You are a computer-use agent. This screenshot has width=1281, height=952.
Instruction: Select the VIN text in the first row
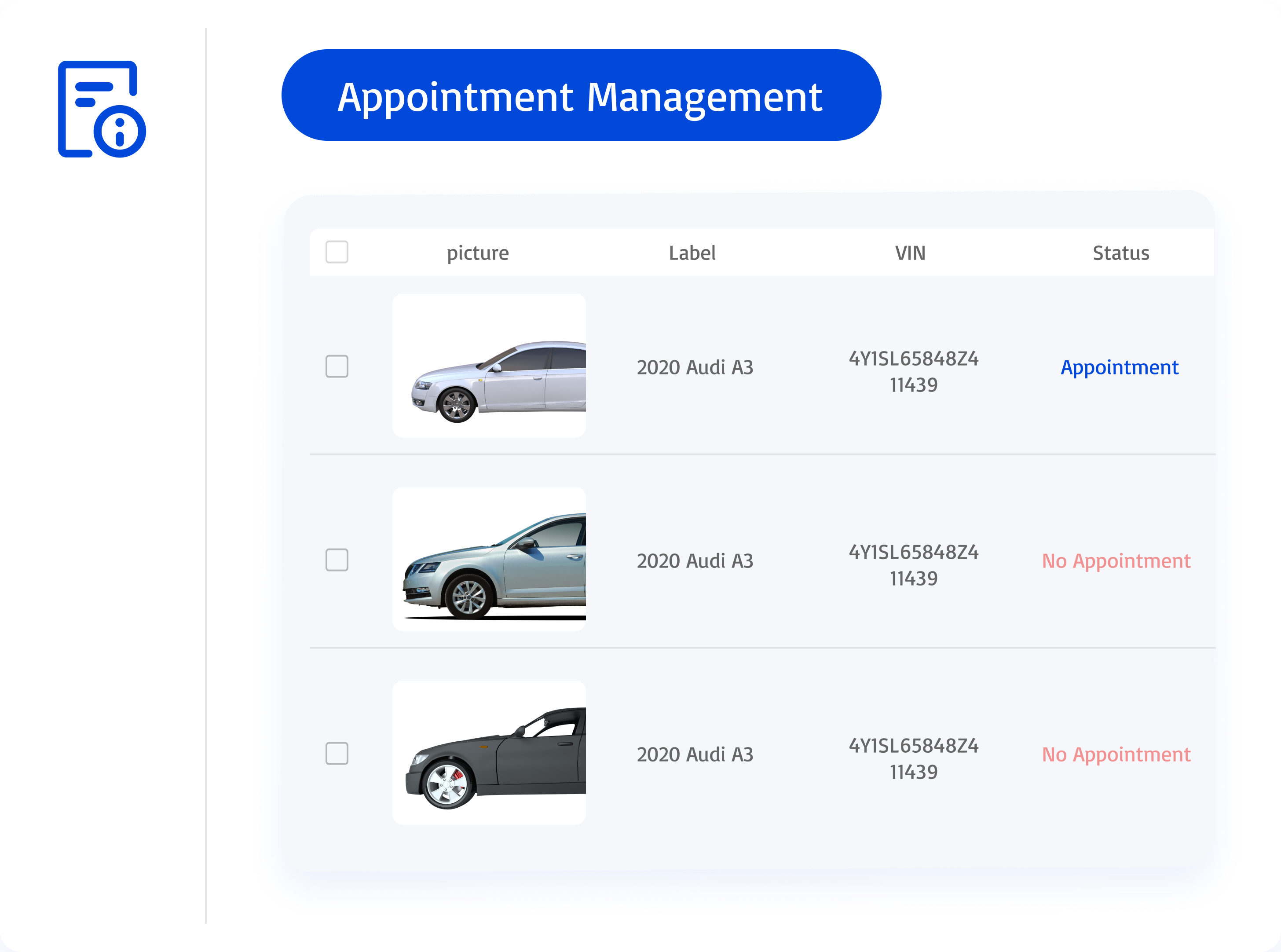913,372
